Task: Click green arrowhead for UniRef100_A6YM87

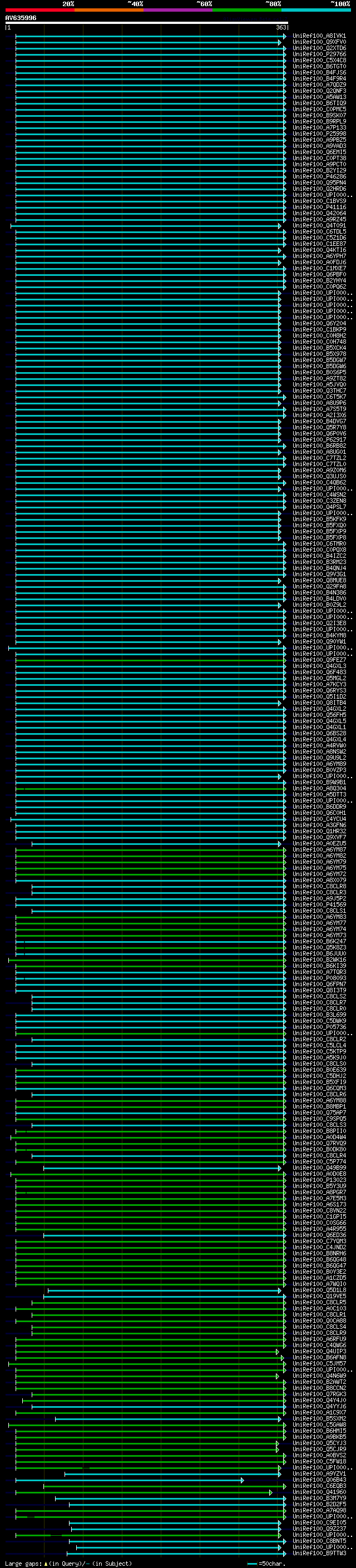Action: 284,850
